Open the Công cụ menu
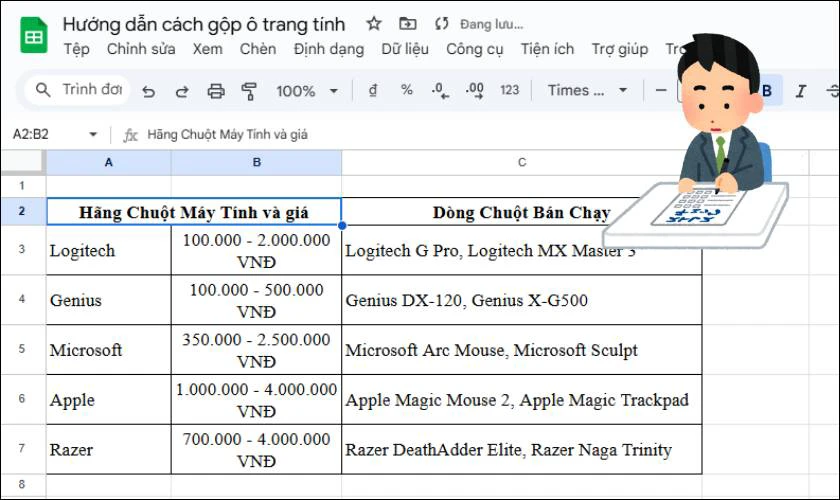Viewport: 840px width, 500px height. [x=475, y=49]
